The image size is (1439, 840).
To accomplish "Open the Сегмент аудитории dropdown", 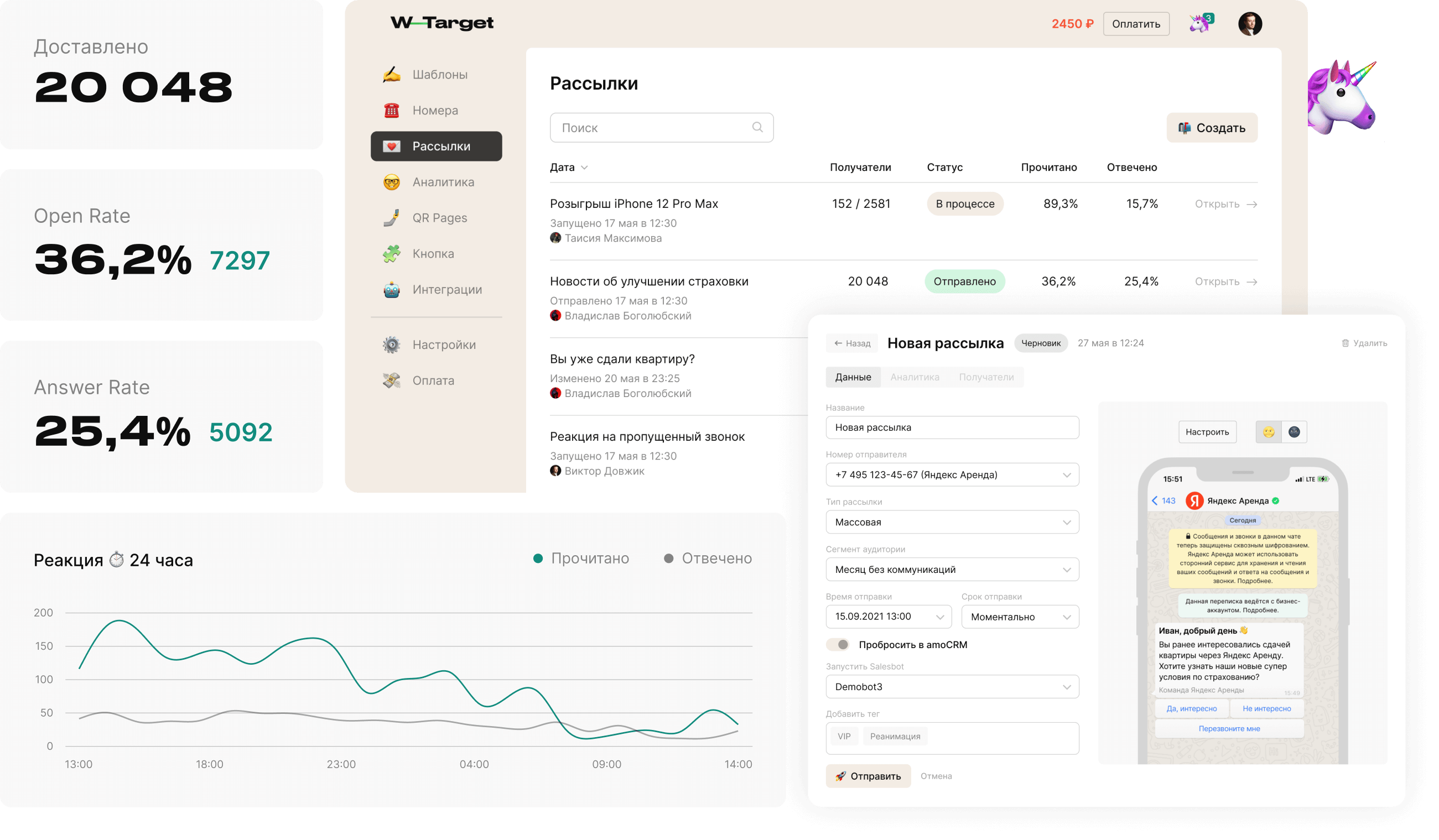I will pos(952,570).
